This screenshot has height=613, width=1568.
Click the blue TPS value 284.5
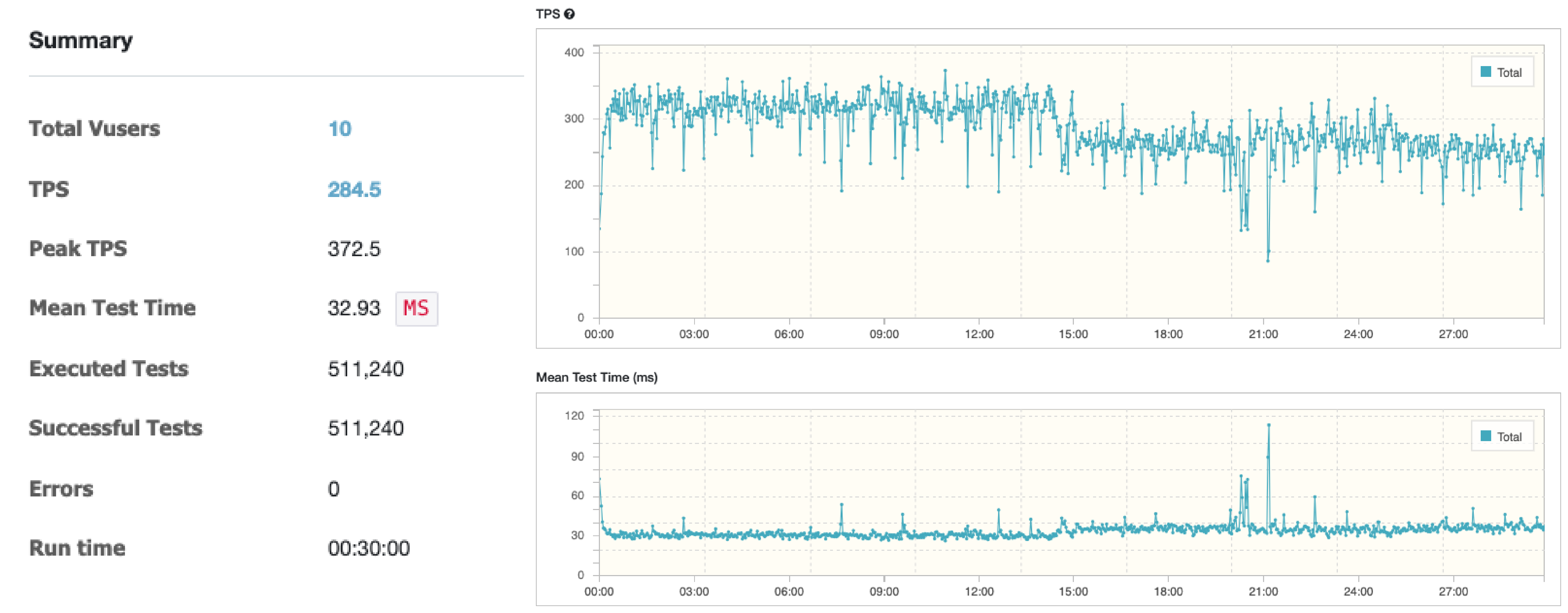pyautogui.click(x=354, y=189)
